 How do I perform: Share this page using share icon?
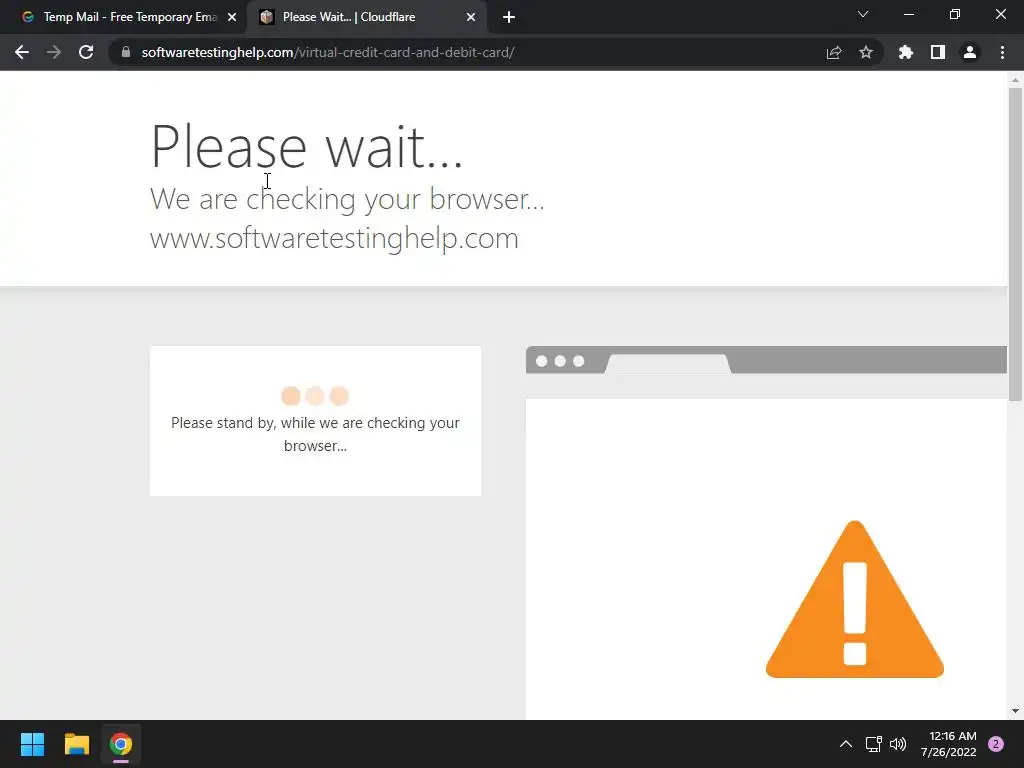833,52
